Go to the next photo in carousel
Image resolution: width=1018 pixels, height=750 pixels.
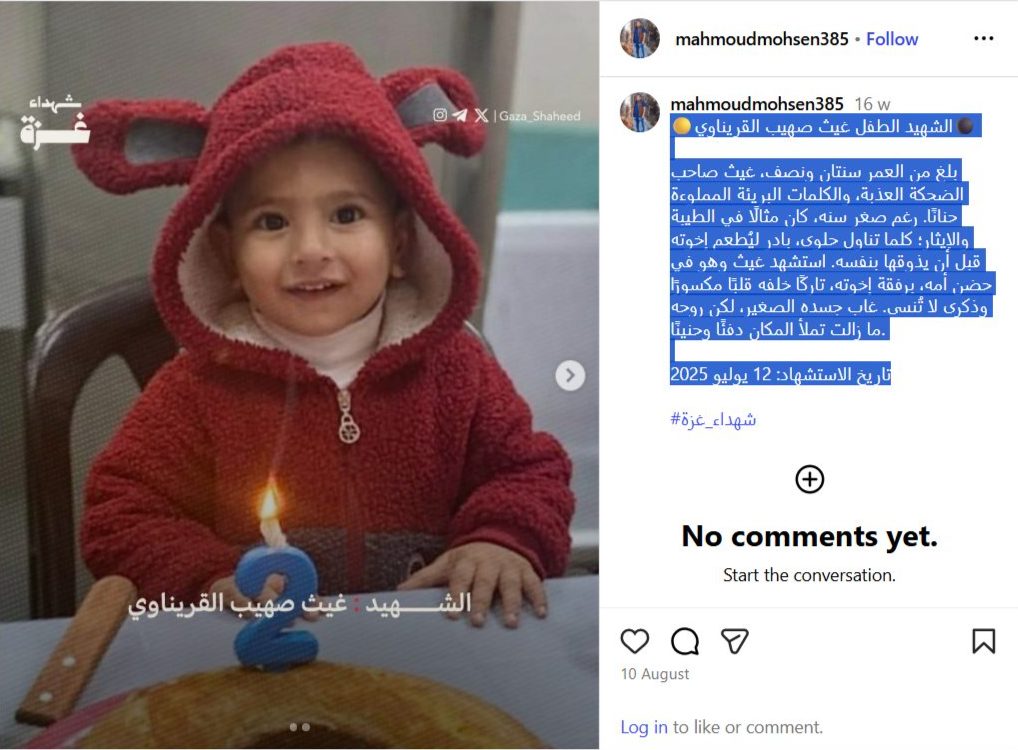569,375
